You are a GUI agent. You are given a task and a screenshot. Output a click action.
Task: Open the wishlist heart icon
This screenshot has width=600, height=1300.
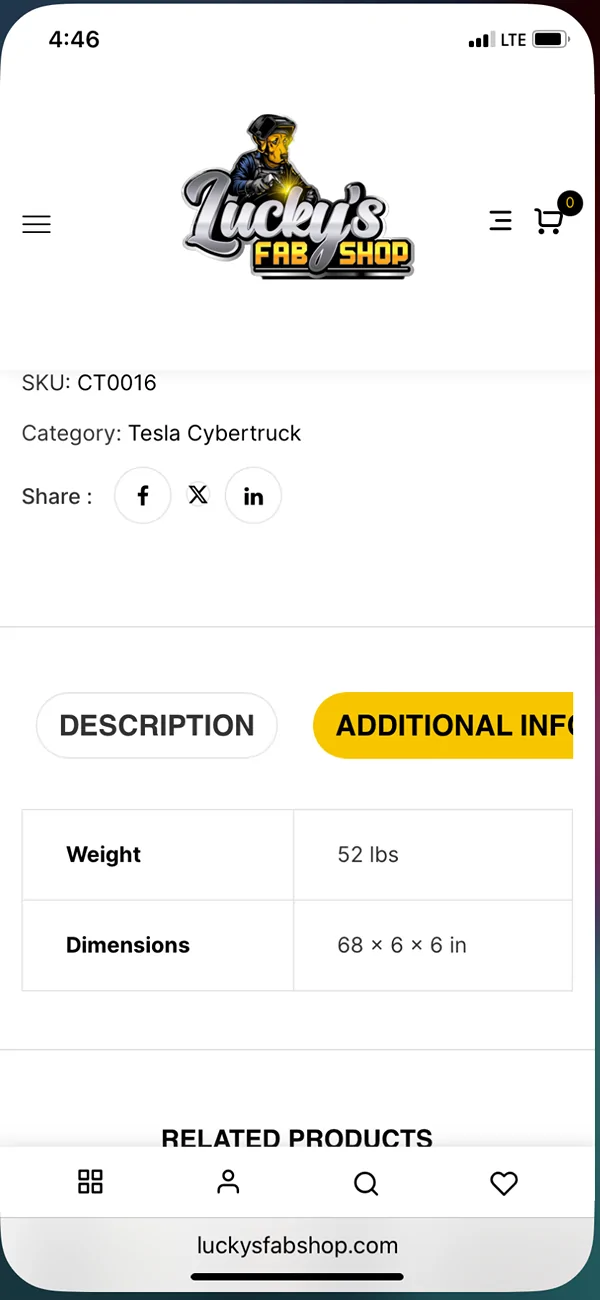504,1183
